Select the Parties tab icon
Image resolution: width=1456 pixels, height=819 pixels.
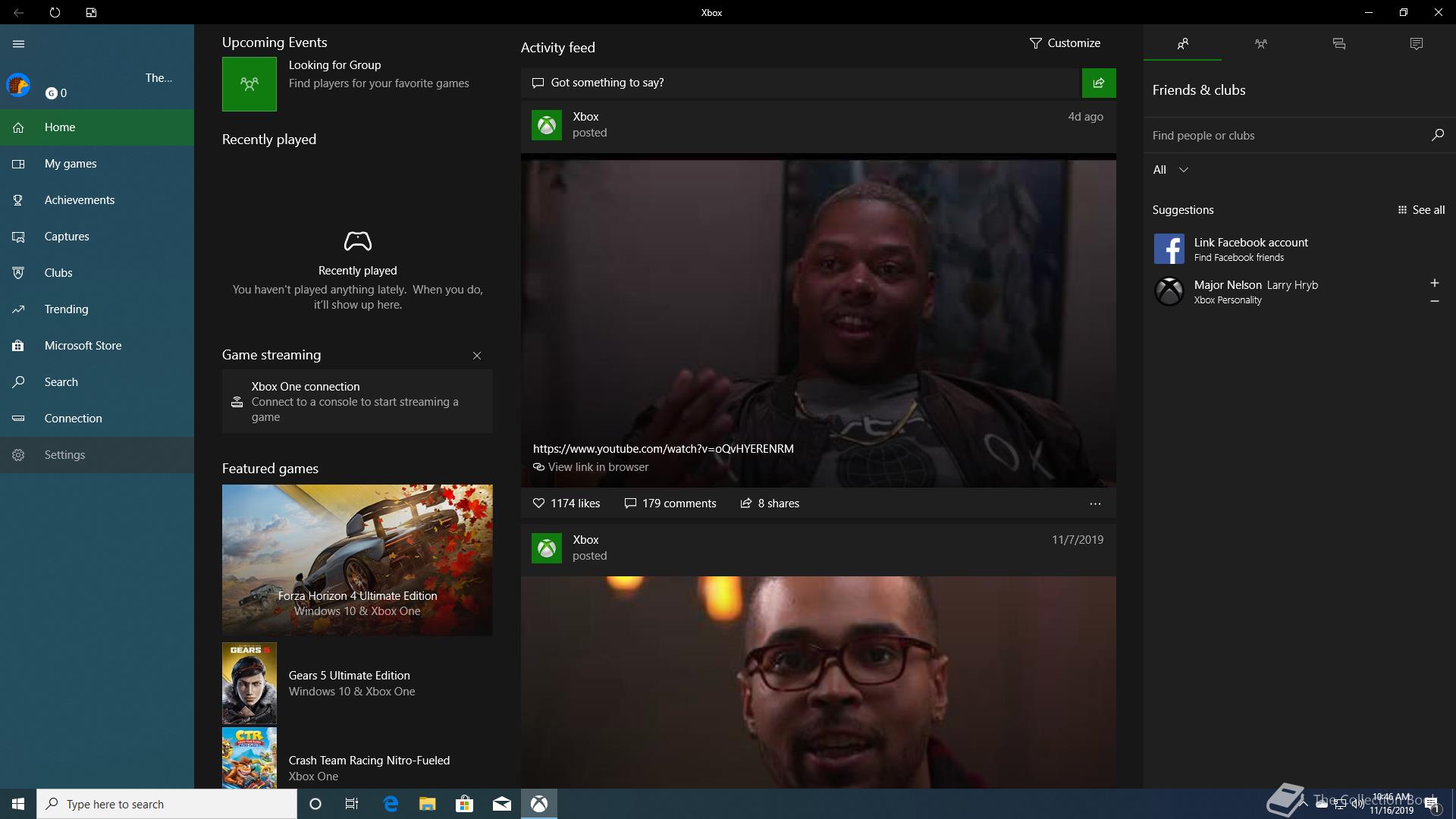[x=1260, y=44]
